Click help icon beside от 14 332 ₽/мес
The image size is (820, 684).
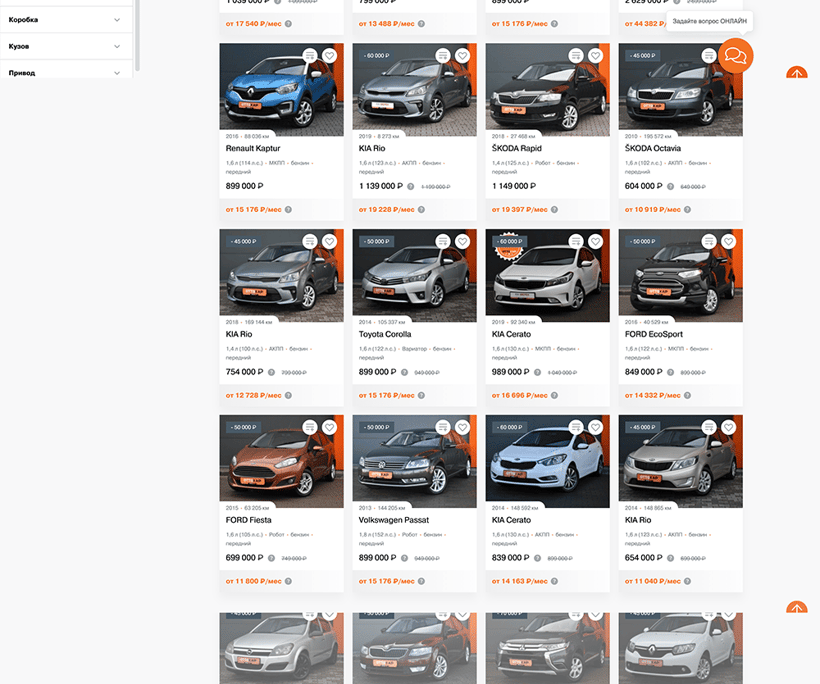(687, 395)
